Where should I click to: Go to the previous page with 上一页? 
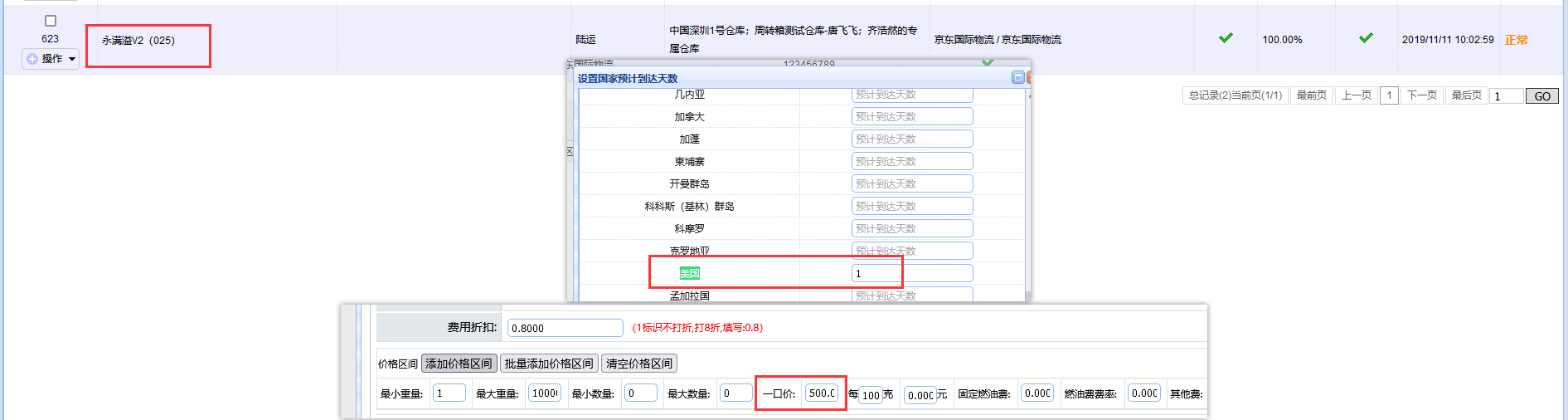point(1357,95)
